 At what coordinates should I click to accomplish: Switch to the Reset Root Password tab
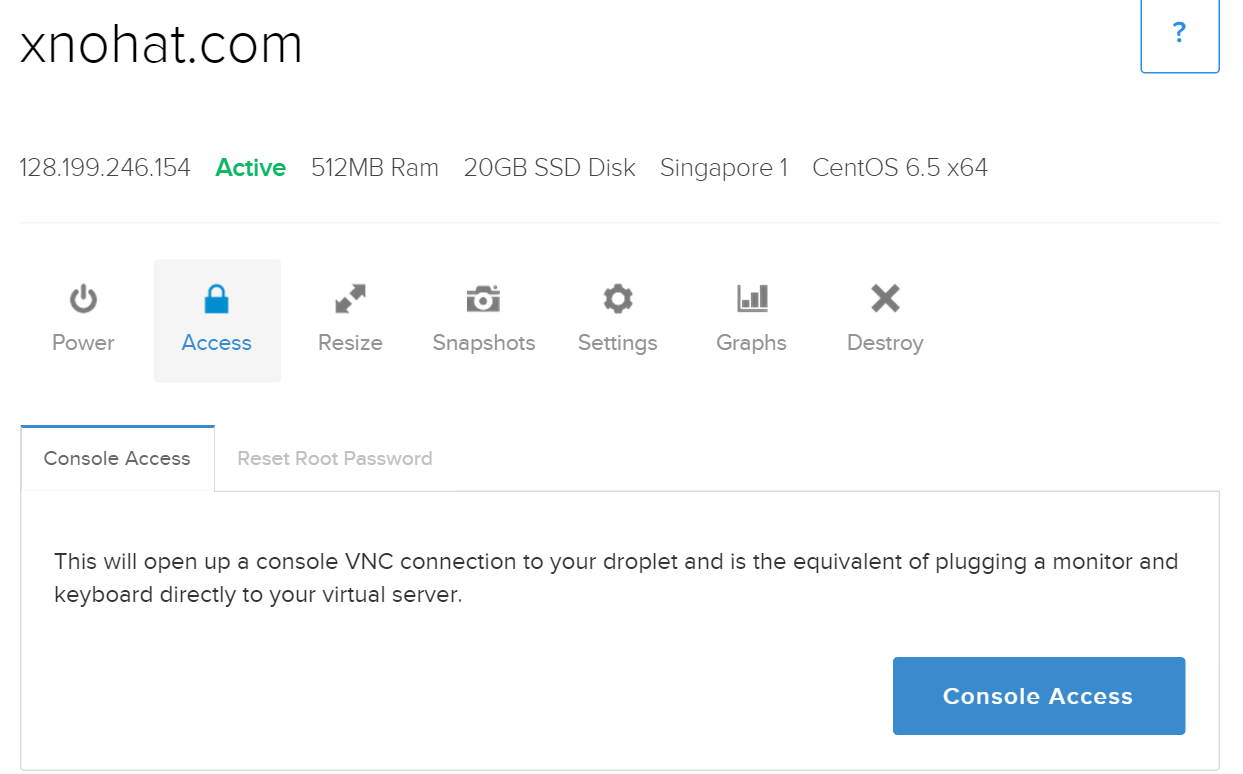[x=334, y=458]
